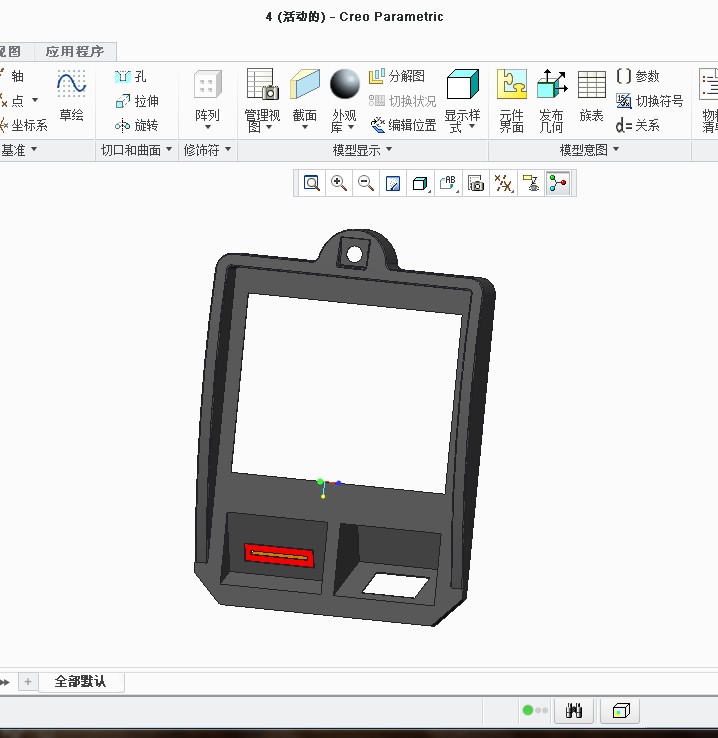The width and height of the screenshot is (718, 738).
Task: Open the 显示样式 (Display Style) dropdown
Action: pyautogui.click(x=462, y=99)
